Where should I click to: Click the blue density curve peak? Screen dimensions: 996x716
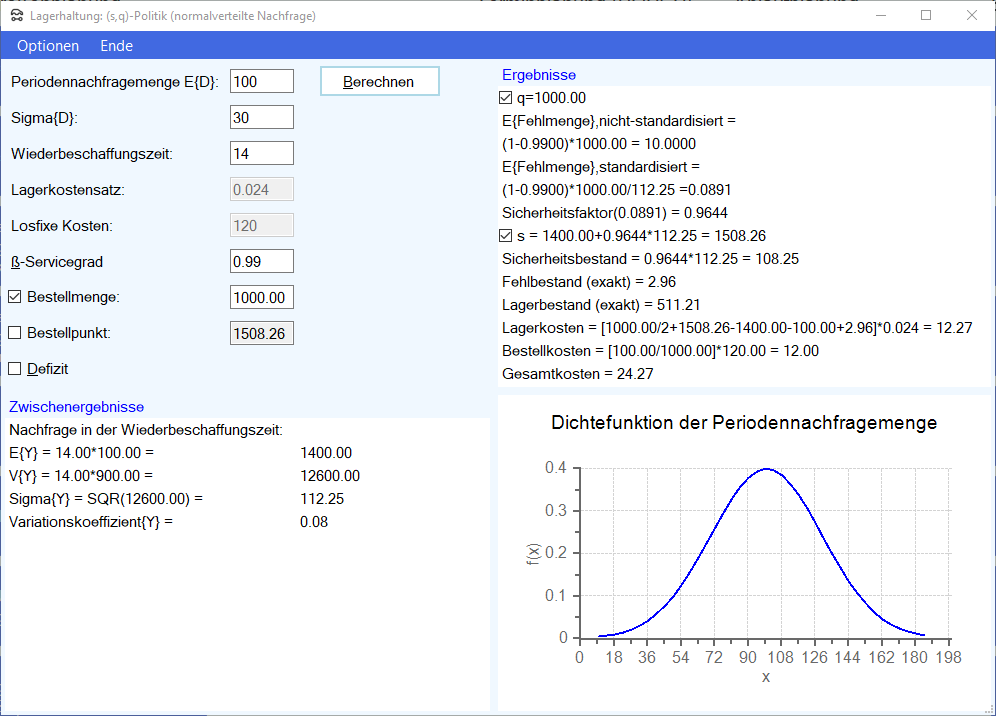pyautogui.click(x=766, y=468)
